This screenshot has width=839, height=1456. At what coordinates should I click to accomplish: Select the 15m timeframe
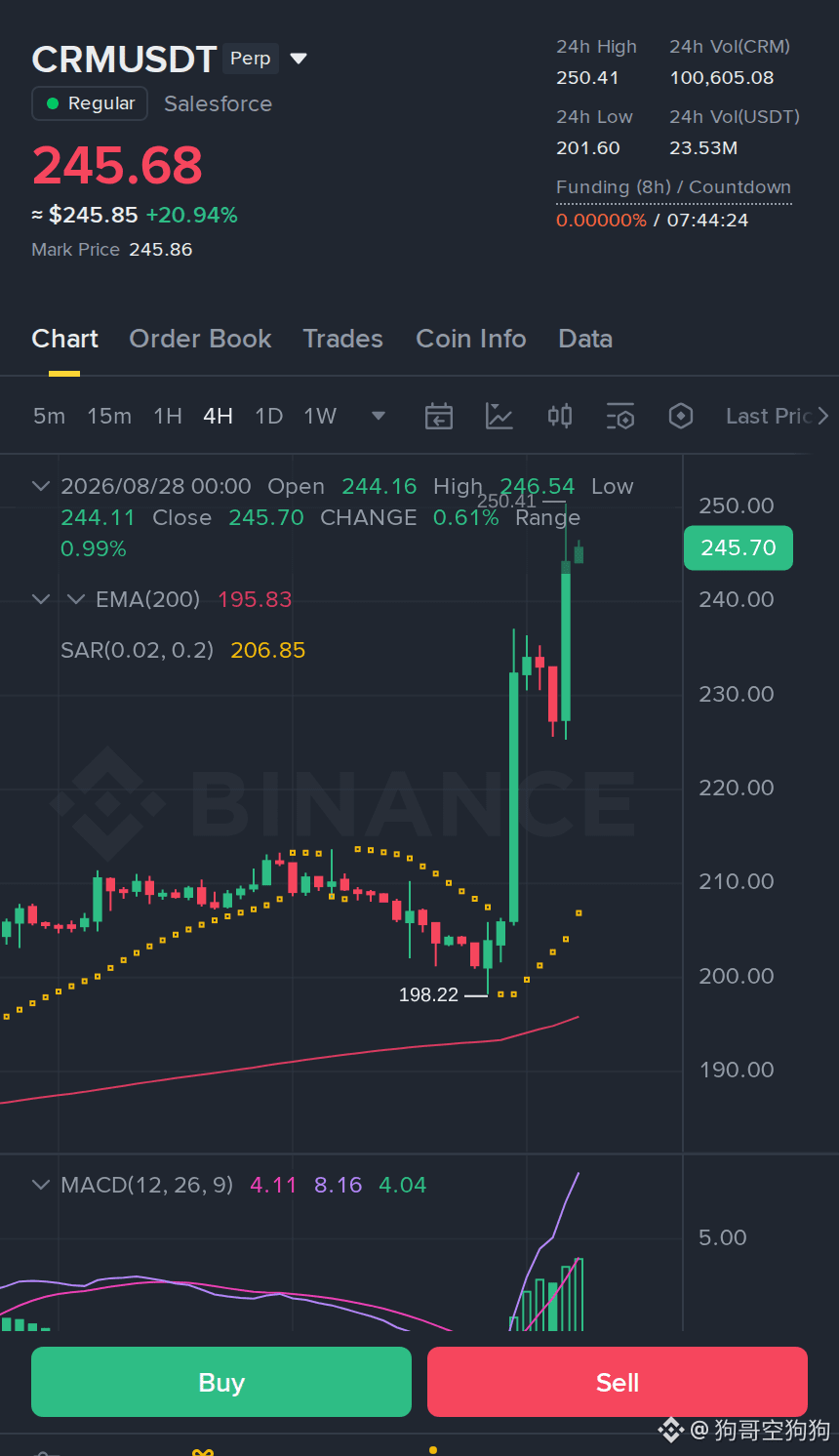click(109, 417)
